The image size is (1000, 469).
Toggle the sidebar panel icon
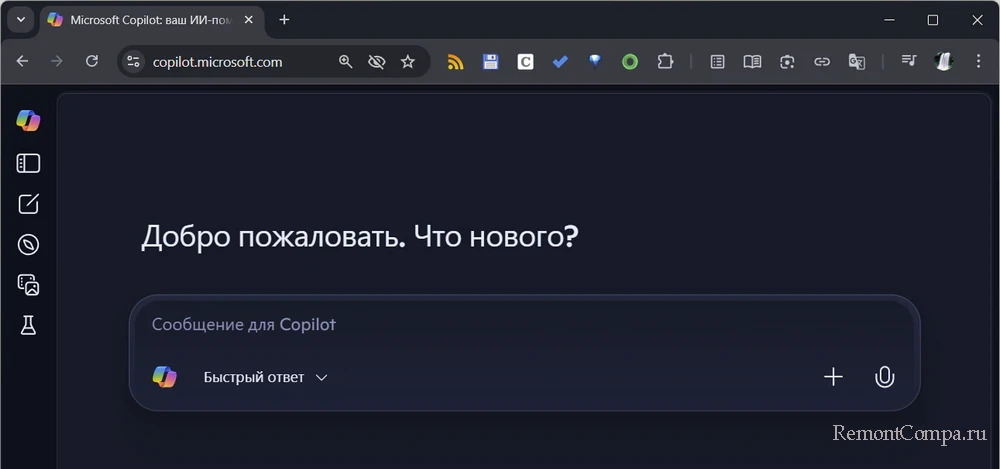(x=28, y=163)
